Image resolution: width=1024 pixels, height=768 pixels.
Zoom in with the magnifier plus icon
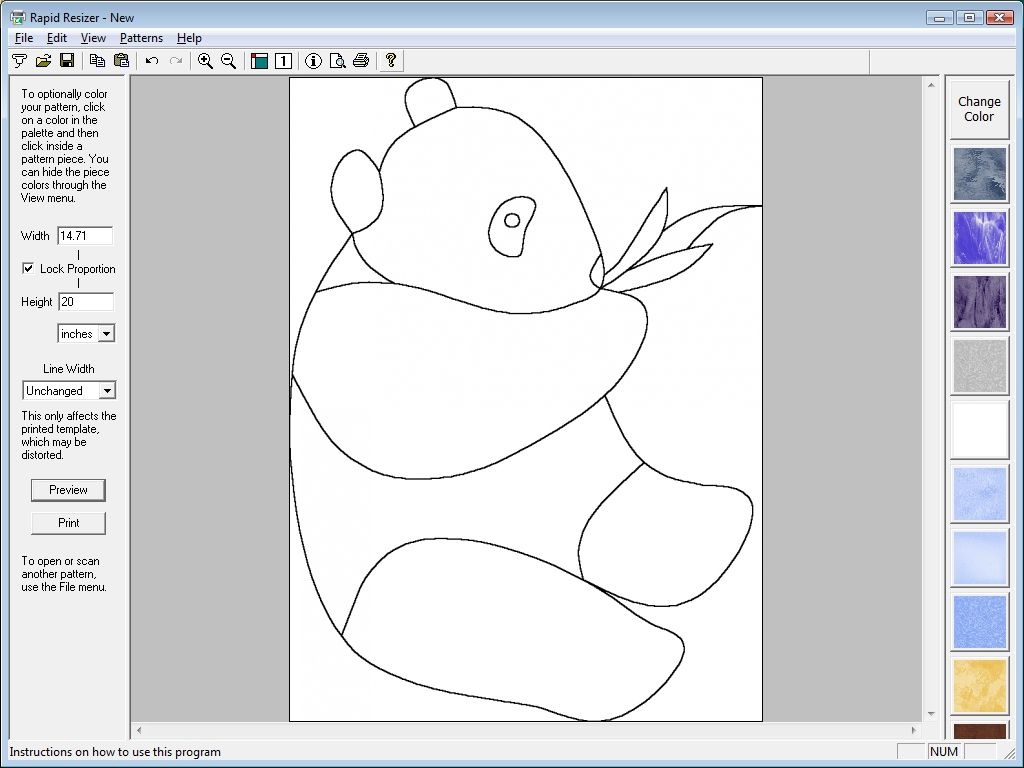pyautogui.click(x=205, y=61)
